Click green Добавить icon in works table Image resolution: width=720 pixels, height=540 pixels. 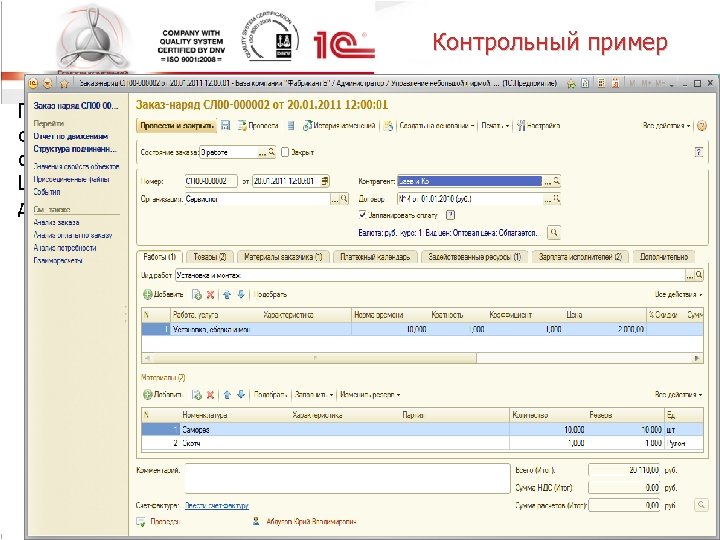pos(148,295)
